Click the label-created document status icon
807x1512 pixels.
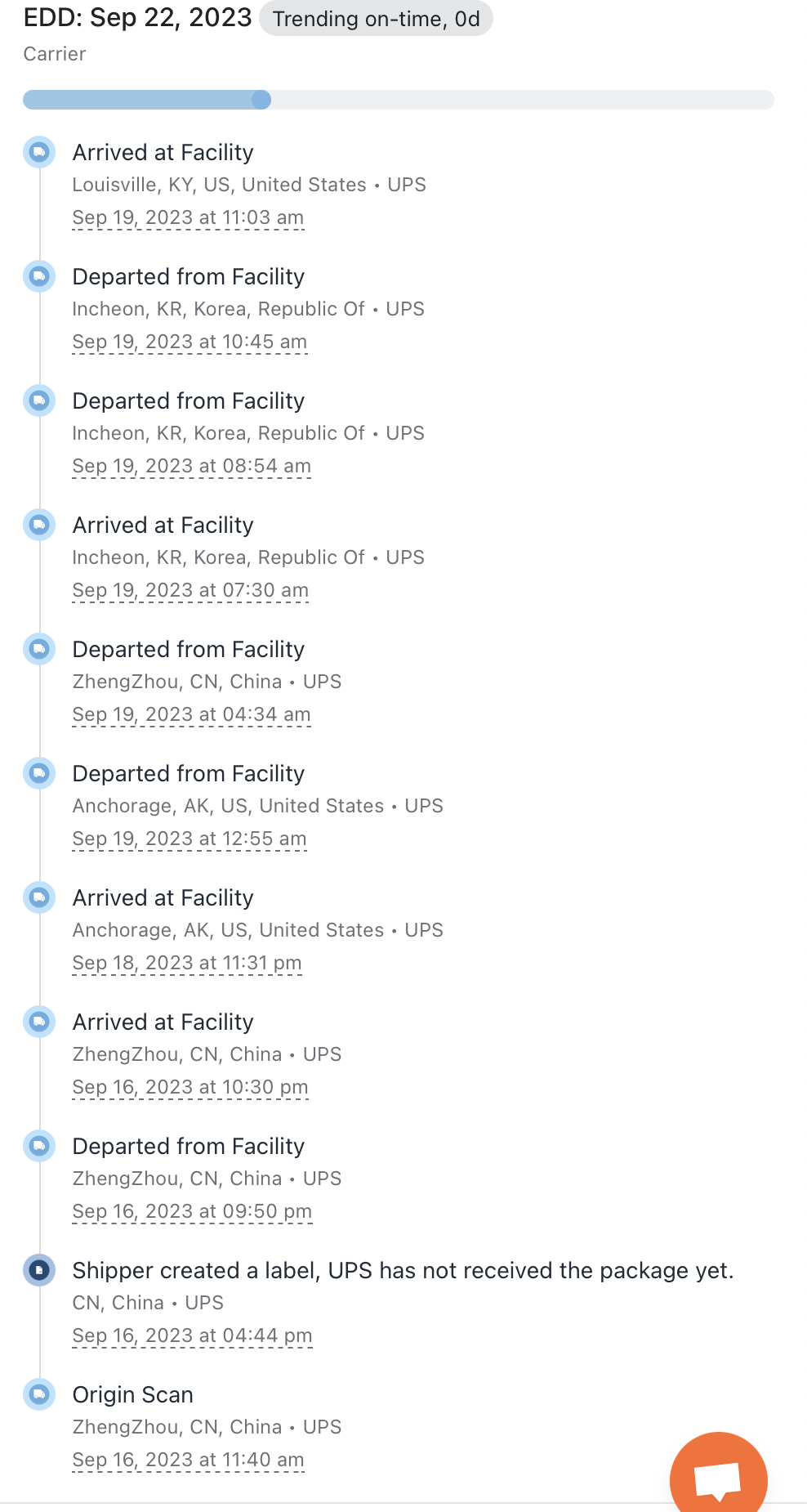point(39,1270)
